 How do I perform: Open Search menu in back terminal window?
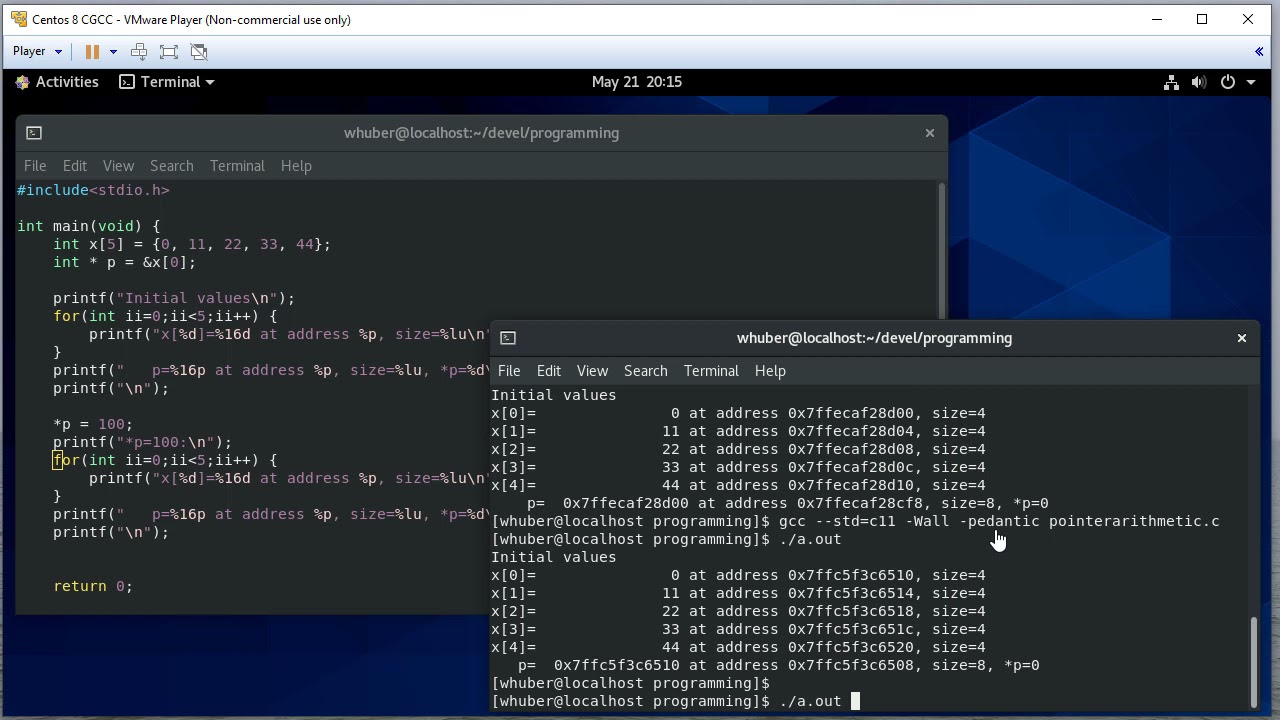click(x=172, y=166)
